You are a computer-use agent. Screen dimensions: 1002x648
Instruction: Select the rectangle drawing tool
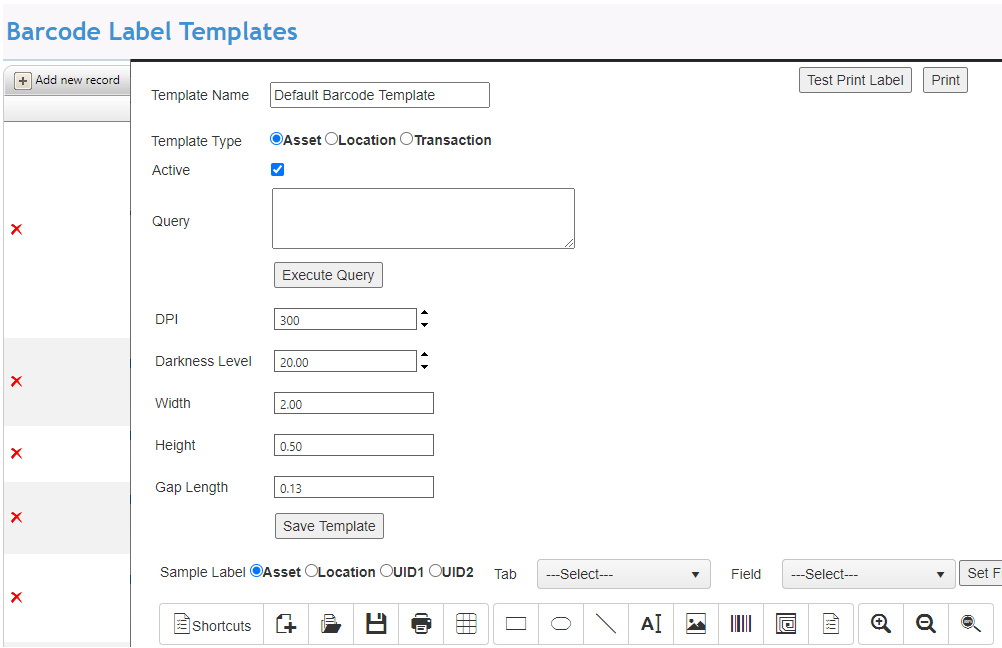coord(515,623)
